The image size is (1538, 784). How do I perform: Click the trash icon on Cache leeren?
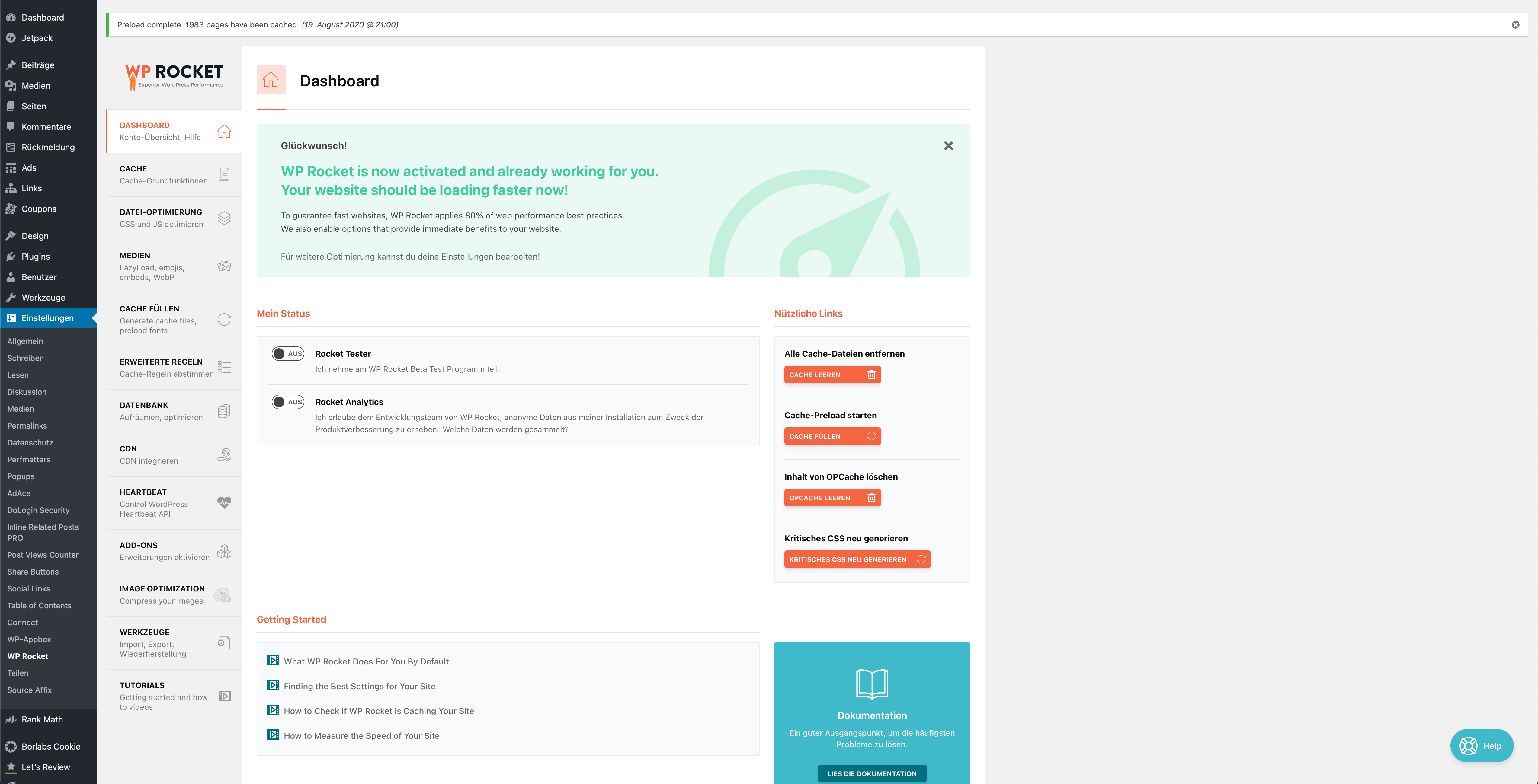(871, 375)
